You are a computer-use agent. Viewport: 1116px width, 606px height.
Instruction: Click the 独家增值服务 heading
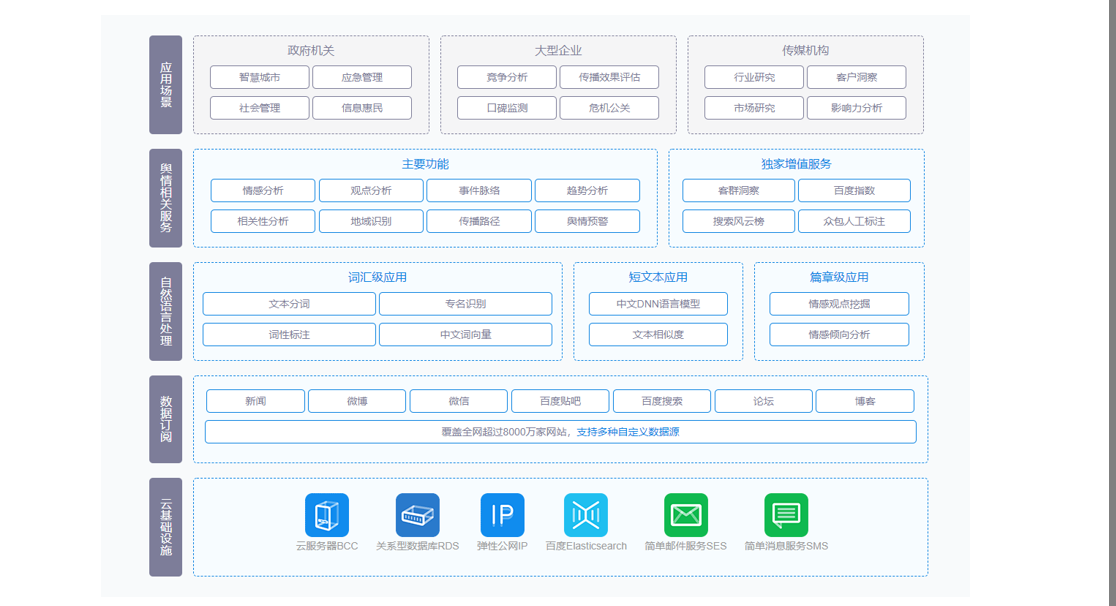[x=796, y=164]
